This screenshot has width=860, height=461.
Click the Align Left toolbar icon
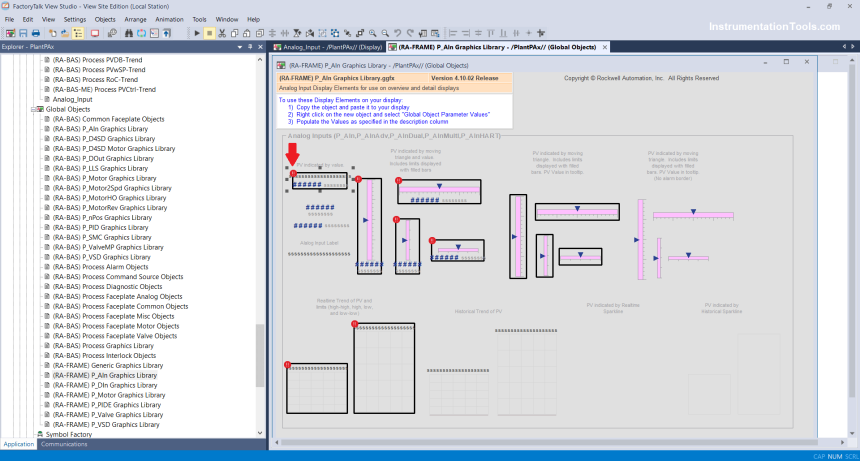click(x=453, y=33)
